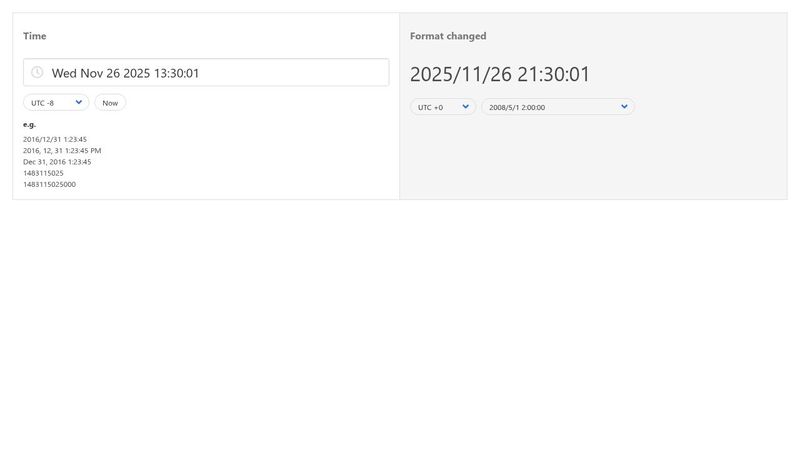Image resolution: width=800 pixels, height=450 pixels.
Task: Click the chevron on the 2008/5/1 format selector
Action: (x=624, y=107)
